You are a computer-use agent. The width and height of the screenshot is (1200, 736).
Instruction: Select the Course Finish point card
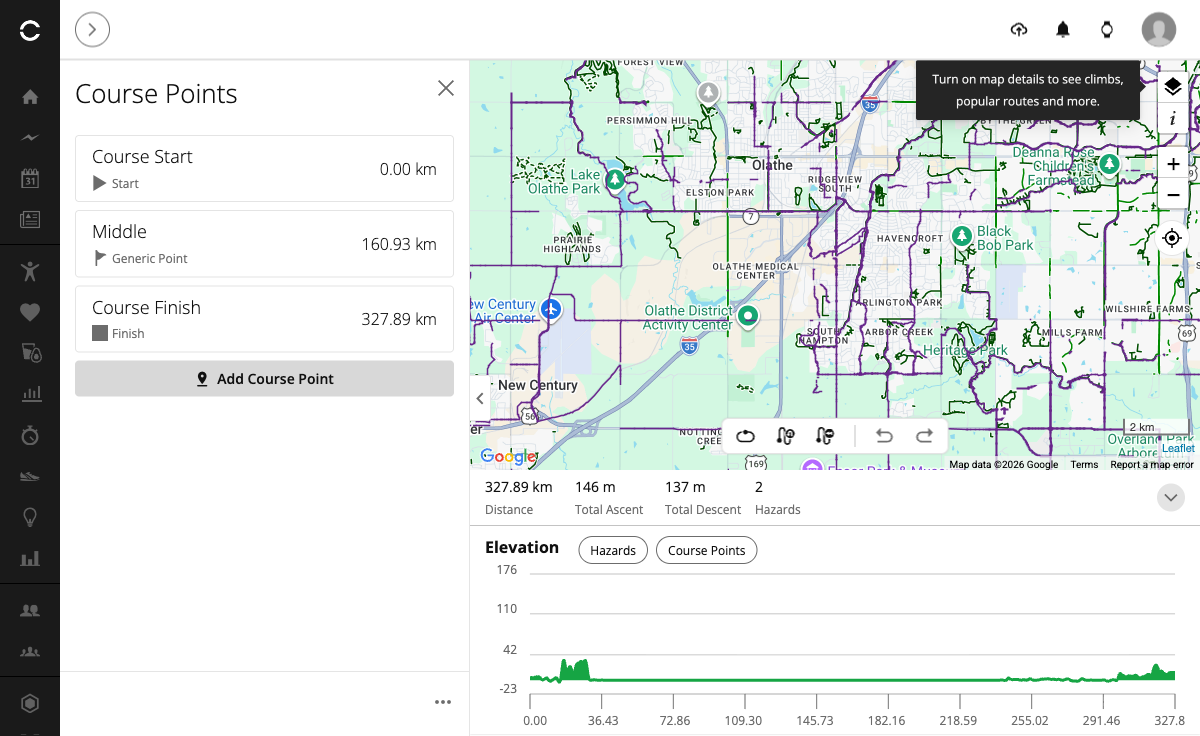pyautogui.click(x=264, y=319)
